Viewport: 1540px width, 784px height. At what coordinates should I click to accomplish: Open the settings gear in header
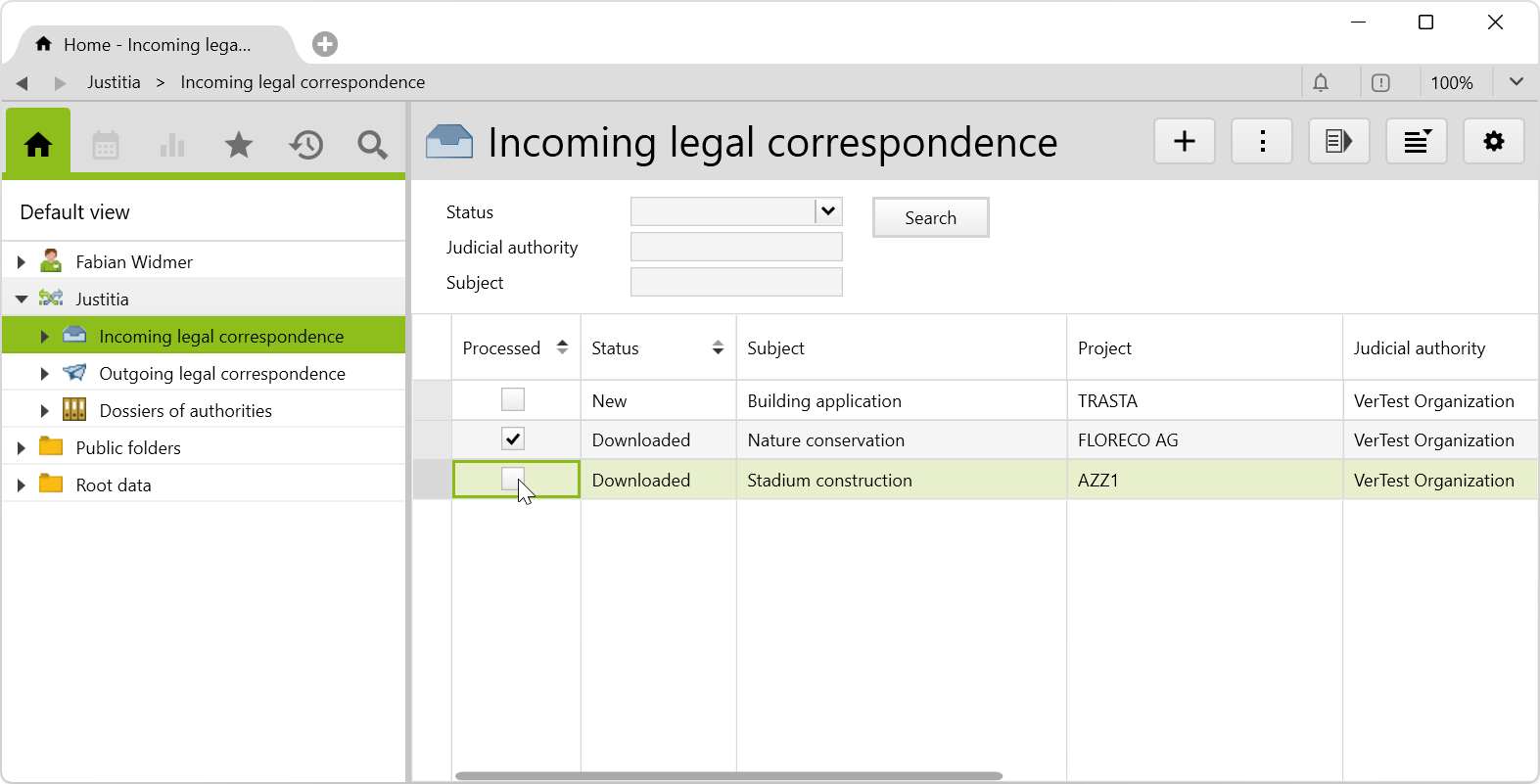coord(1493,142)
